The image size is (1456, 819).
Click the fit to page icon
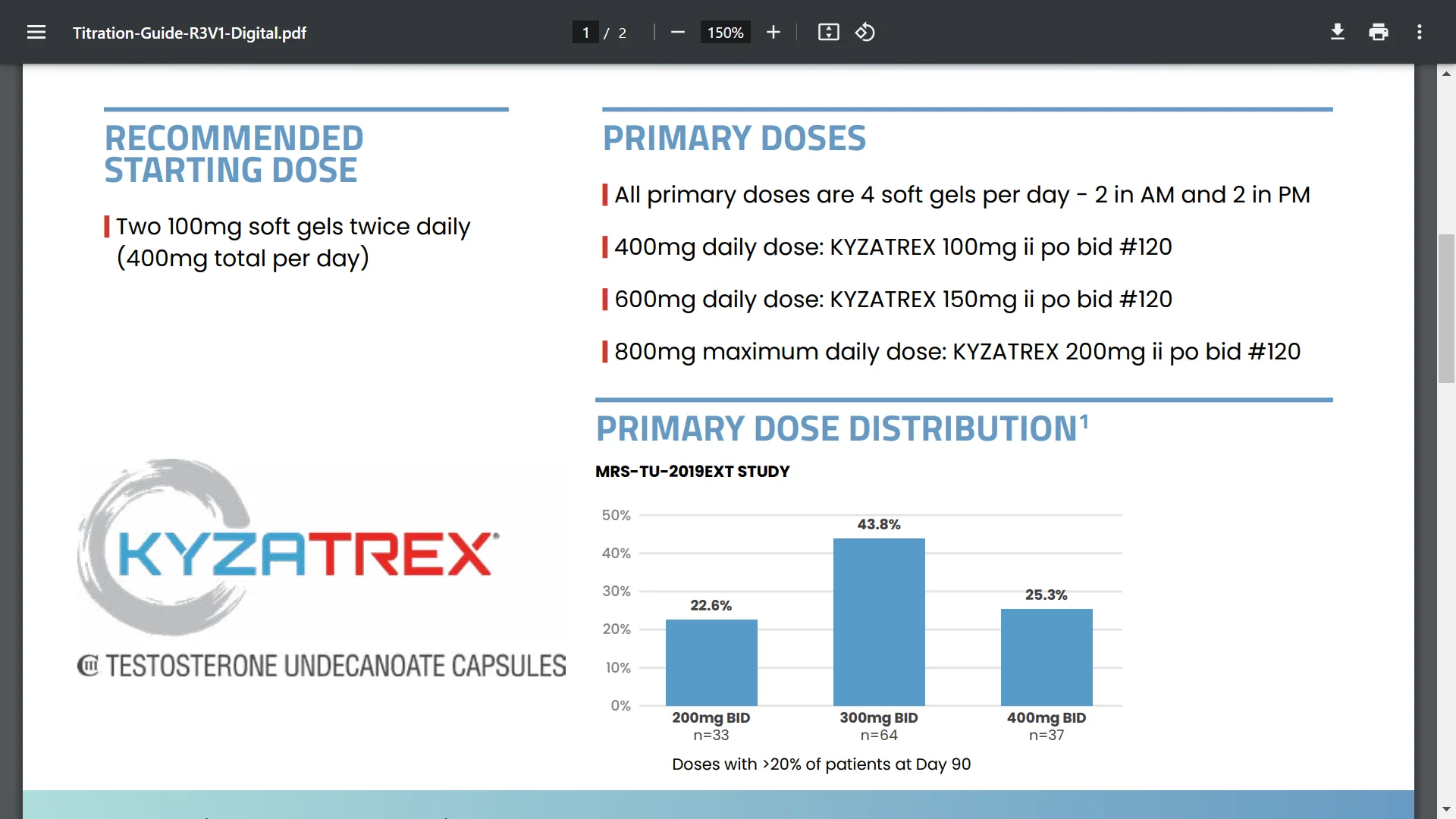pos(828,33)
